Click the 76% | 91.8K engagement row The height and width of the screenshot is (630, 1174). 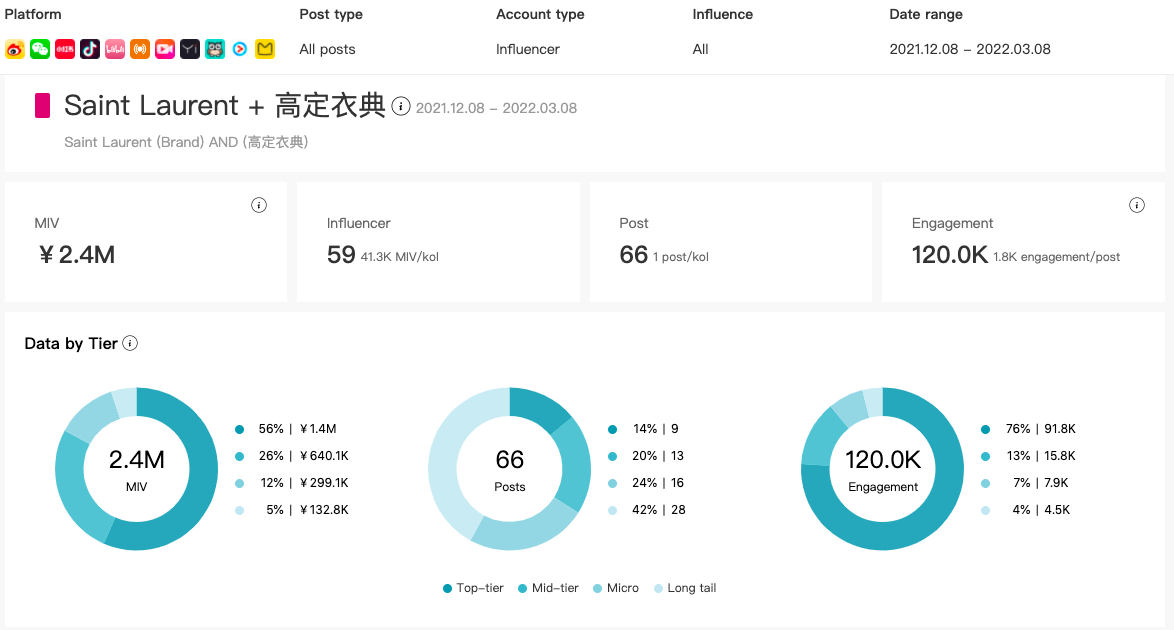(1028, 429)
